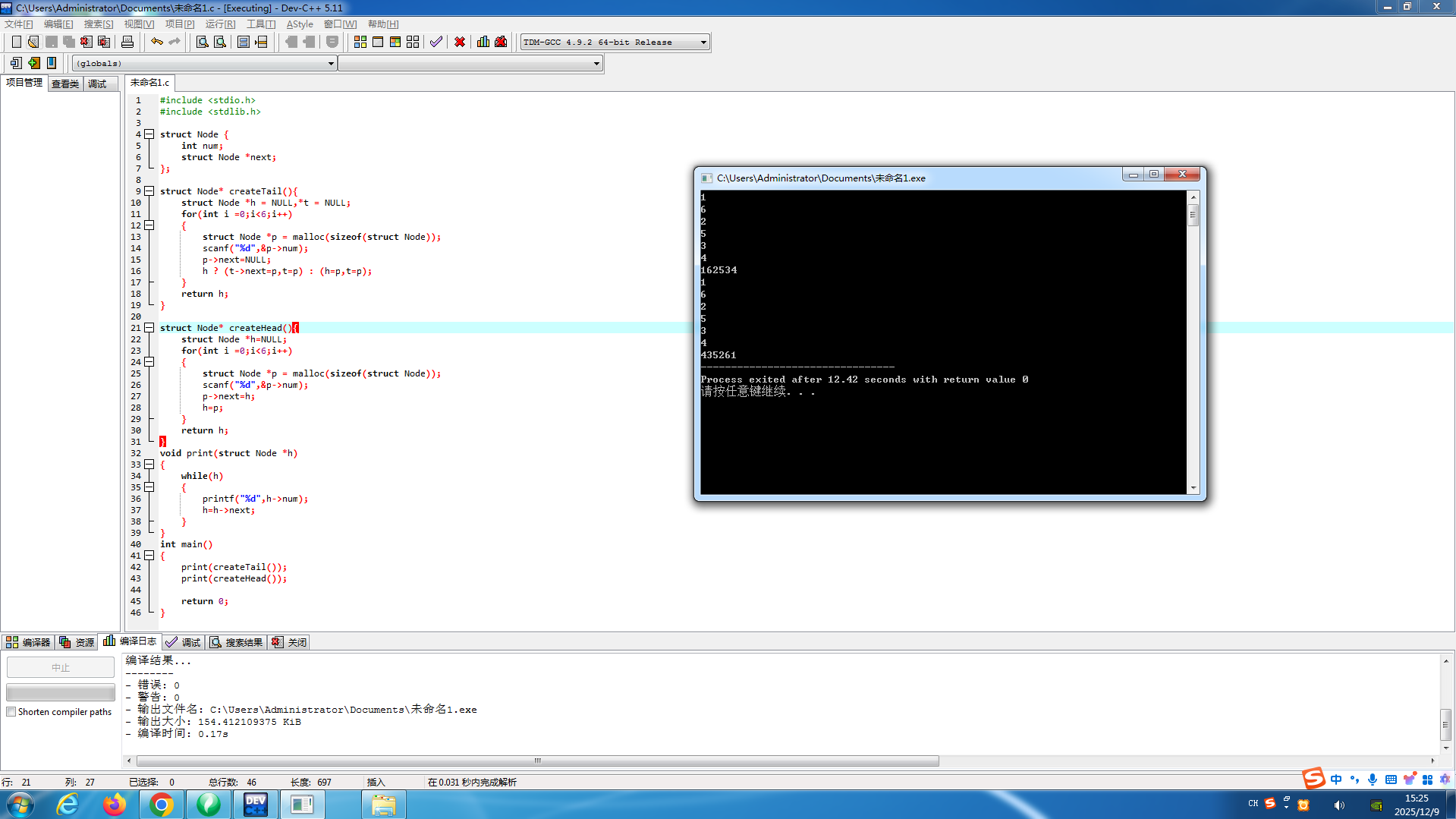Click Sogou input microphone icon
The width and height of the screenshot is (1456, 819).
point(1373,780)
